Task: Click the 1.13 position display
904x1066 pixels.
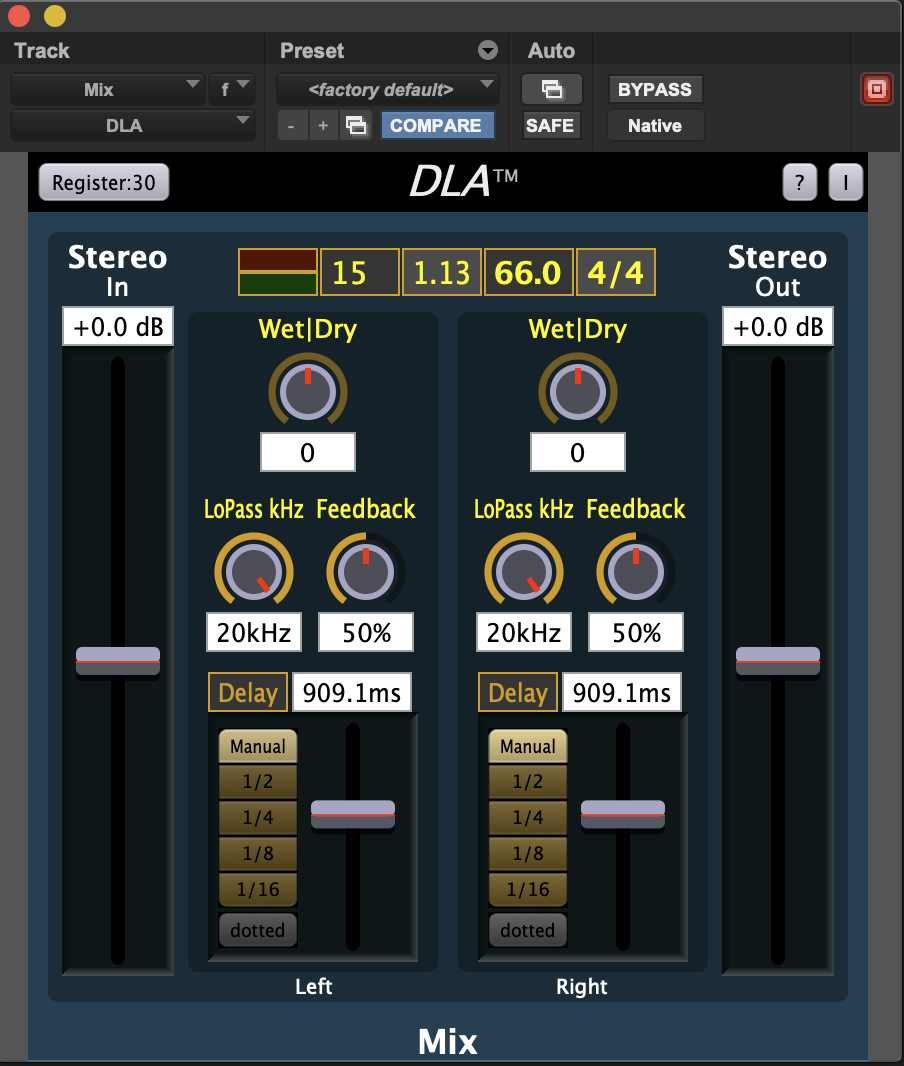Action: pos(442,272)
